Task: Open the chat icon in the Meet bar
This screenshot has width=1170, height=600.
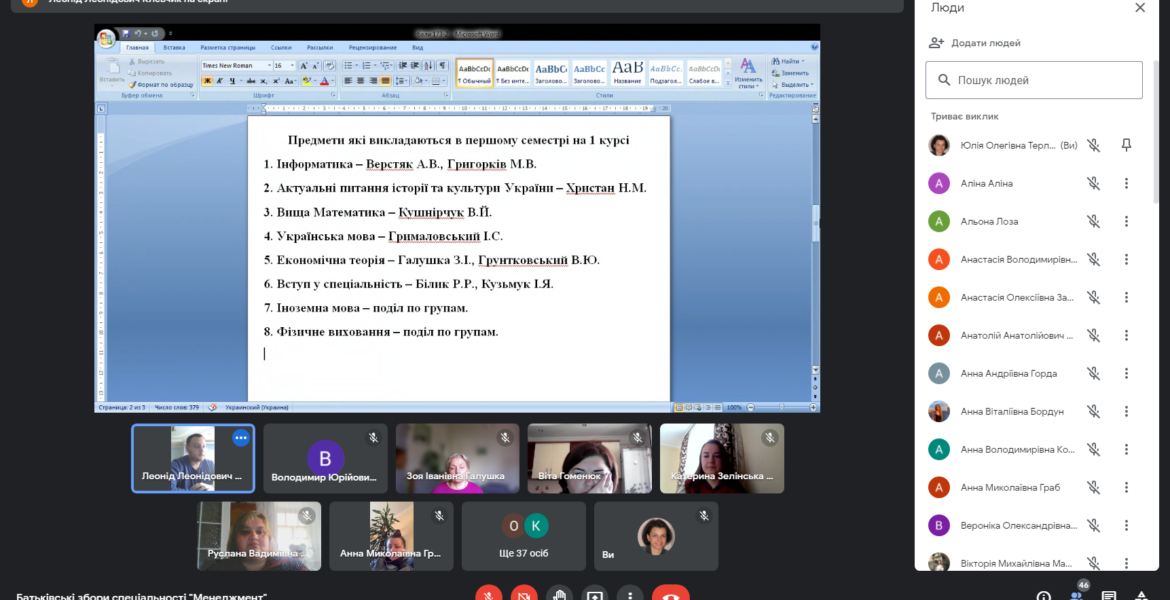Action: coord(1109,596)
